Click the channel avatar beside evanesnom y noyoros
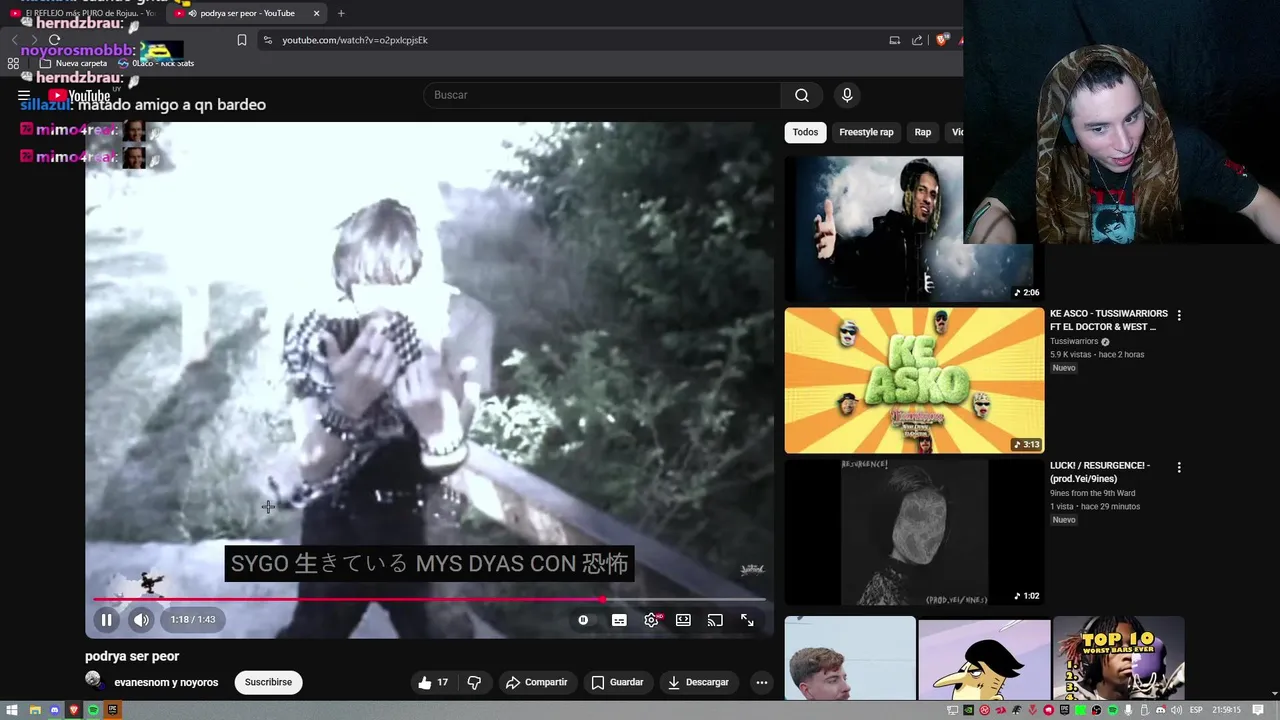Image resolution: width=1280 pixels, height=720 pixels. (94, 681)
